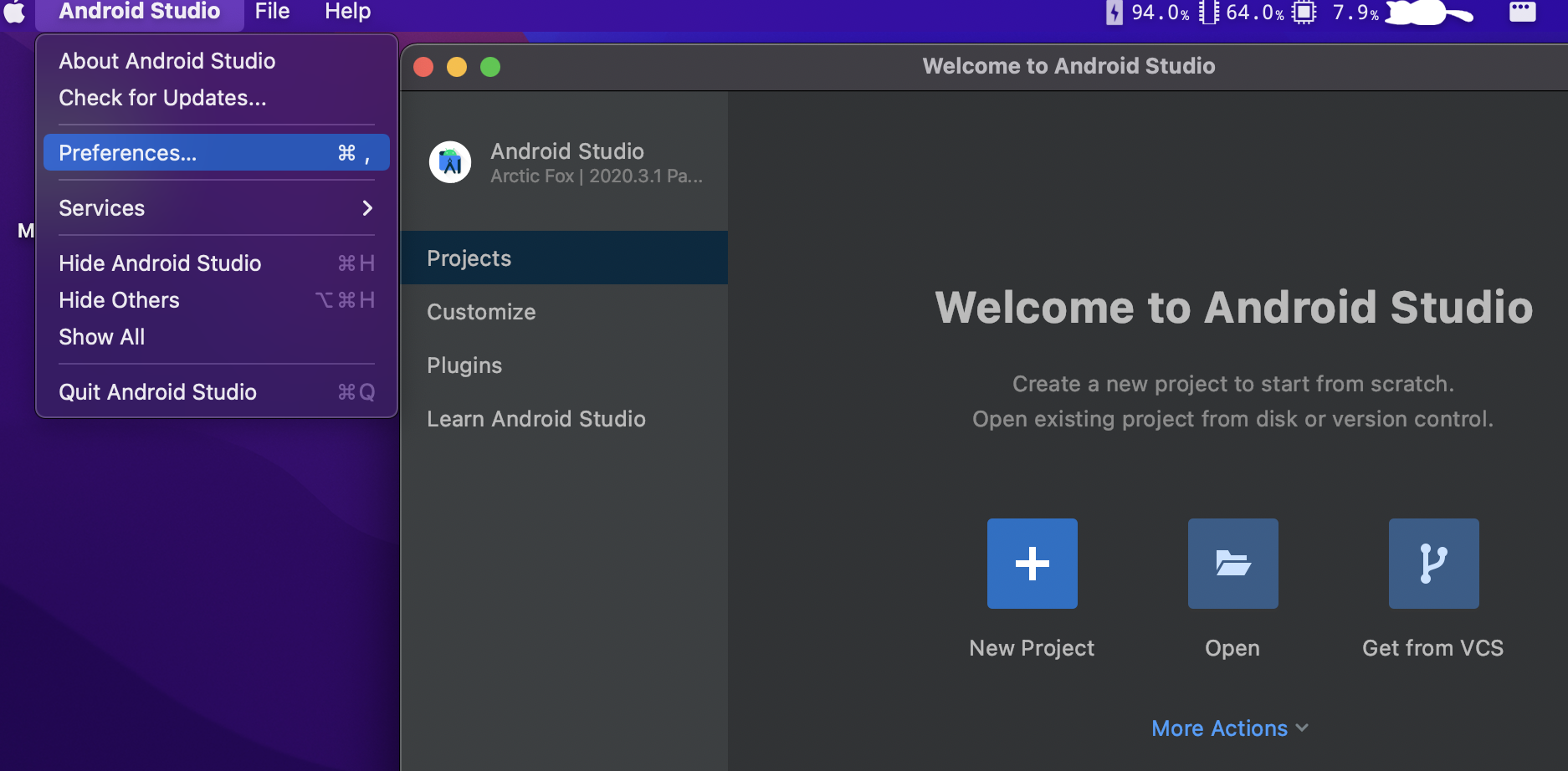The image size is (1568, 771).
Task: Click the Welcome to Android Studio title bar
Action: pos(1068,66)
